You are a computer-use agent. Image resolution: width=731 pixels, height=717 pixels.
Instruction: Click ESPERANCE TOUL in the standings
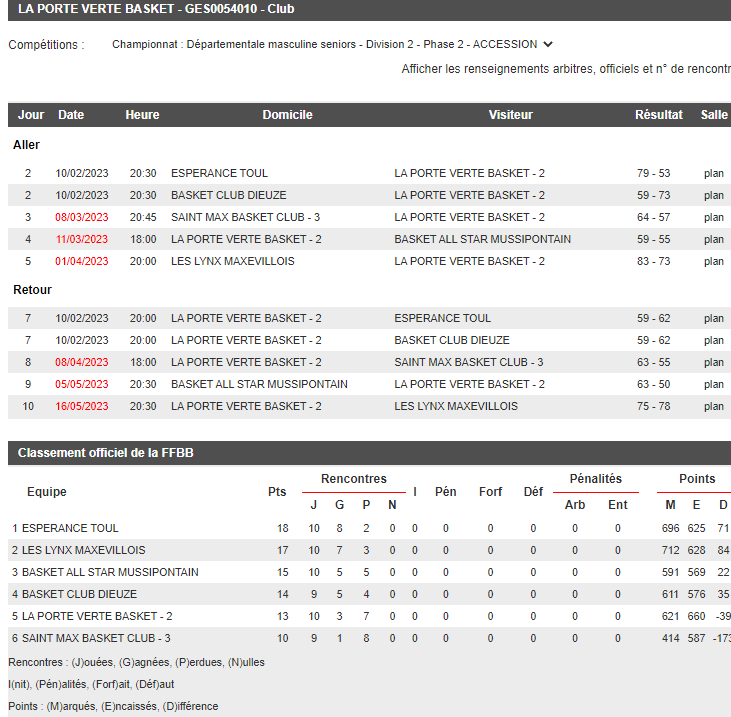point(70,528)
